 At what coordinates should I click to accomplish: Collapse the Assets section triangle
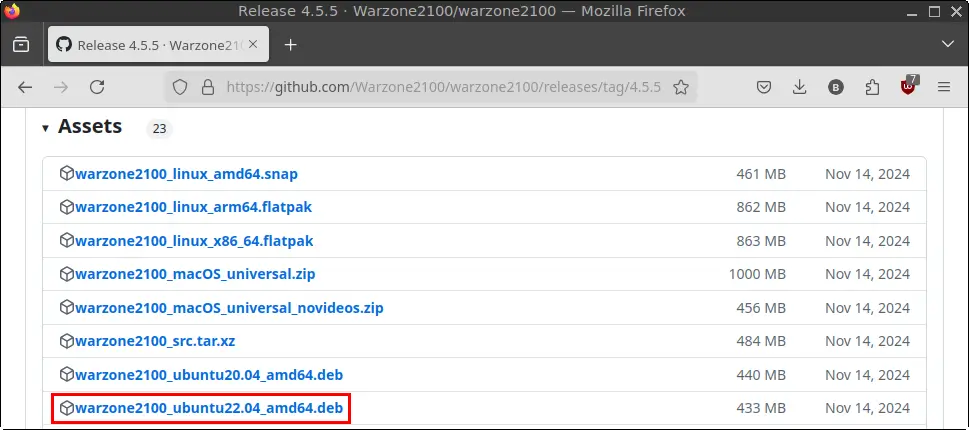click(x=45, y=129)
